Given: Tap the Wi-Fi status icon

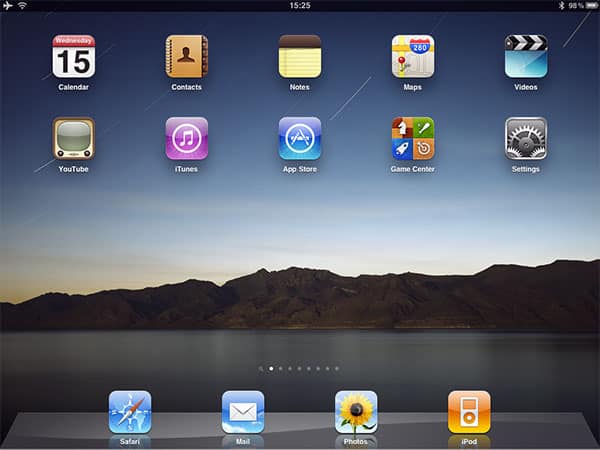Looking at the screenshot, I should (x=22, y=5).
